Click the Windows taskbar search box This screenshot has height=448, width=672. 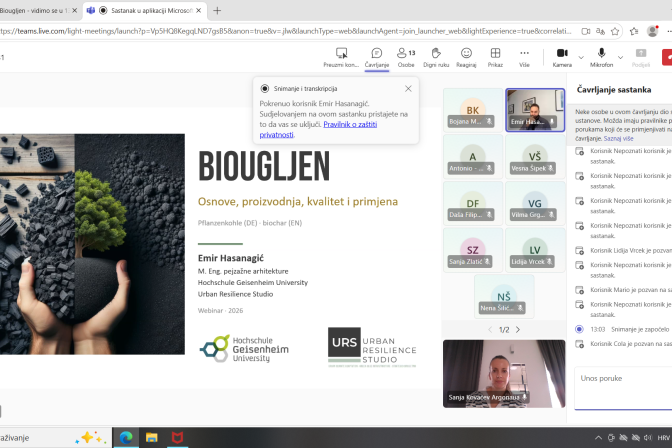54,438
